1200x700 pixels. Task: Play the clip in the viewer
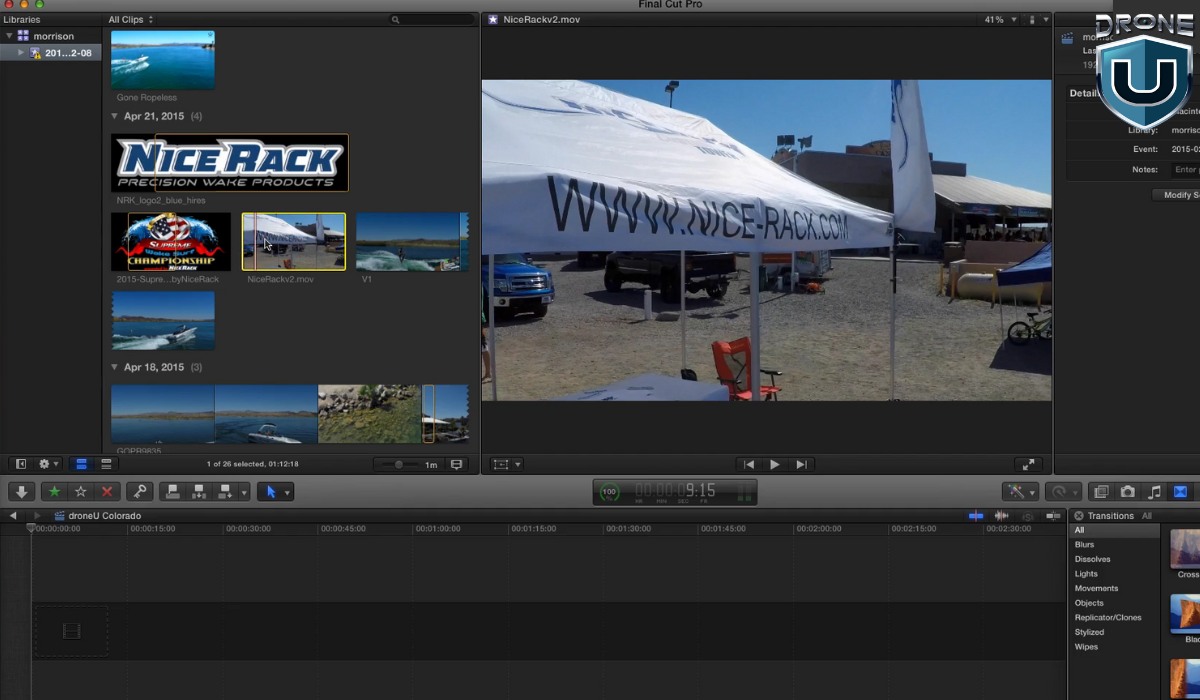click(774, 465)
